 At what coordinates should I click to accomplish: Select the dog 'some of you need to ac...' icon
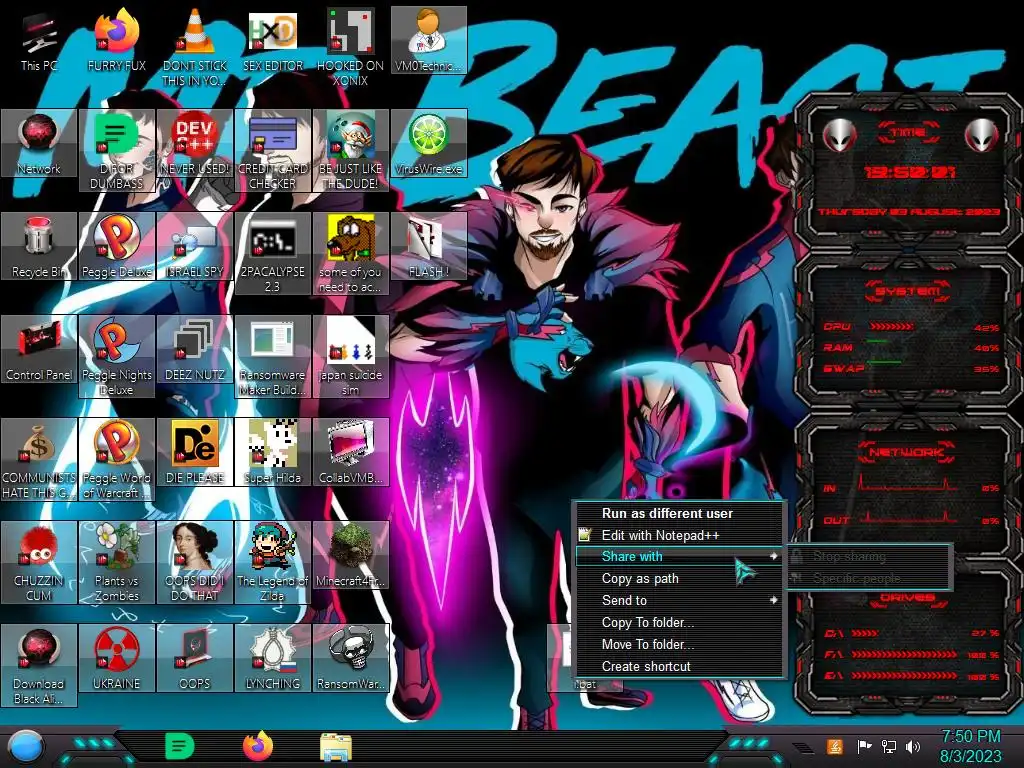click(350, 253)
